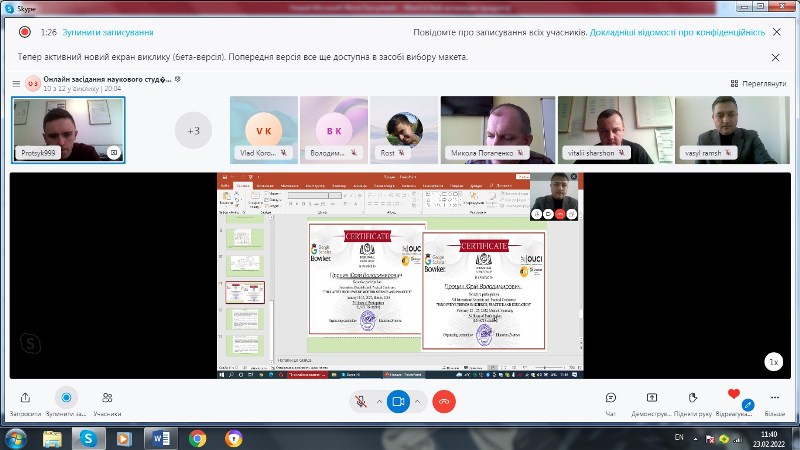This screenshot has width=800, height=450.
Task: Raise hand using Підняти руку icon
Action: tap(693, 398)
